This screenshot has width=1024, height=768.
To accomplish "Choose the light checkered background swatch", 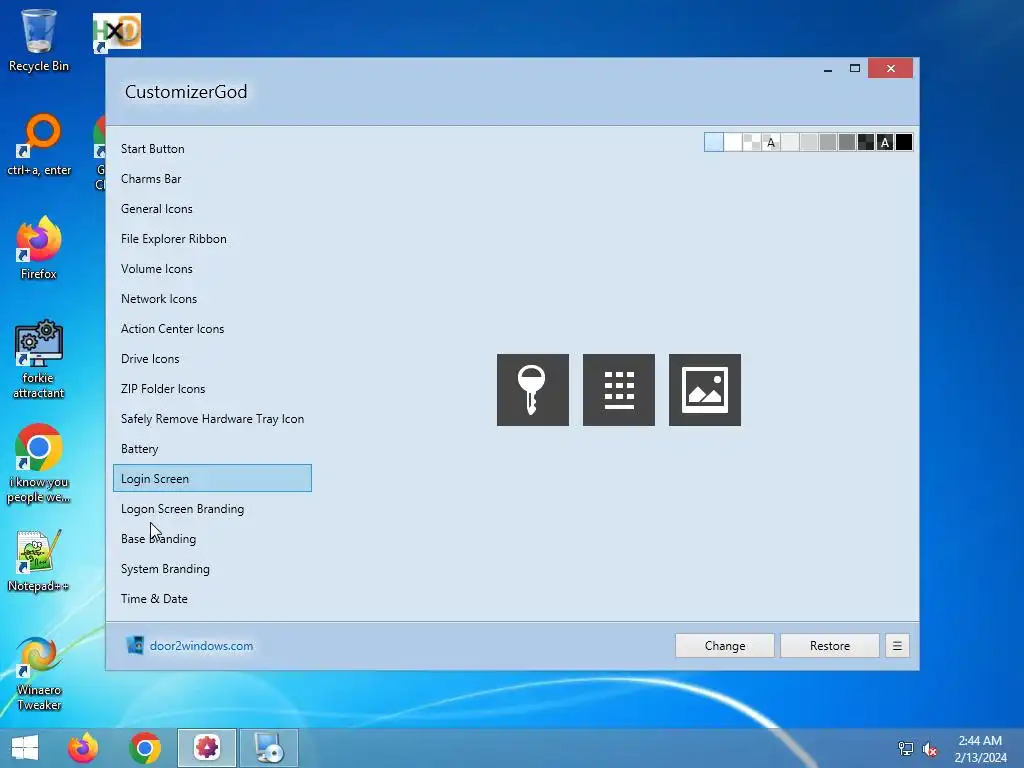I will [752, 142].
